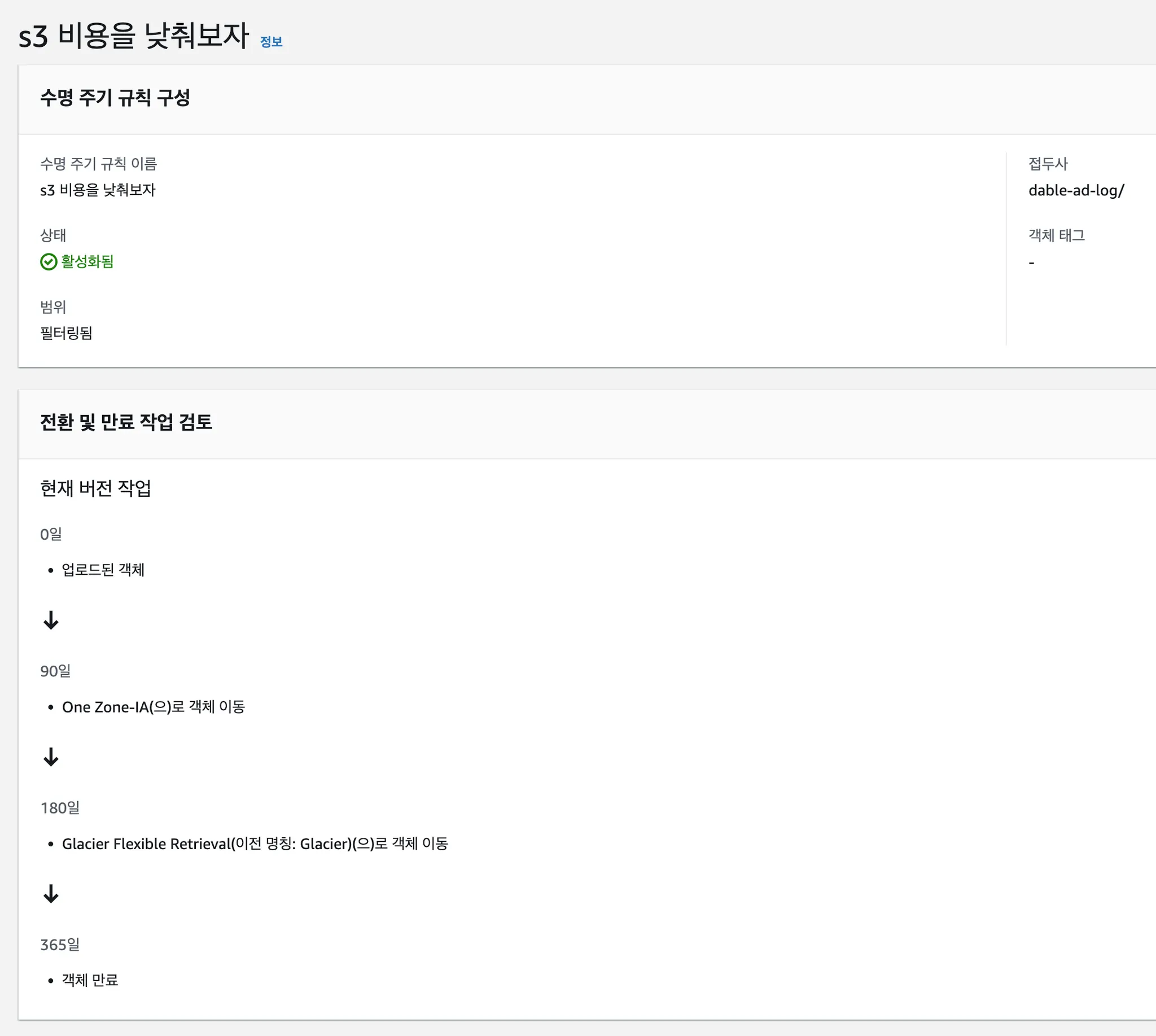Viewport: 1156px width, 1036px height.
Task: Click the 전환 및 만료 작업 검토 header
Action: point(126,422)
